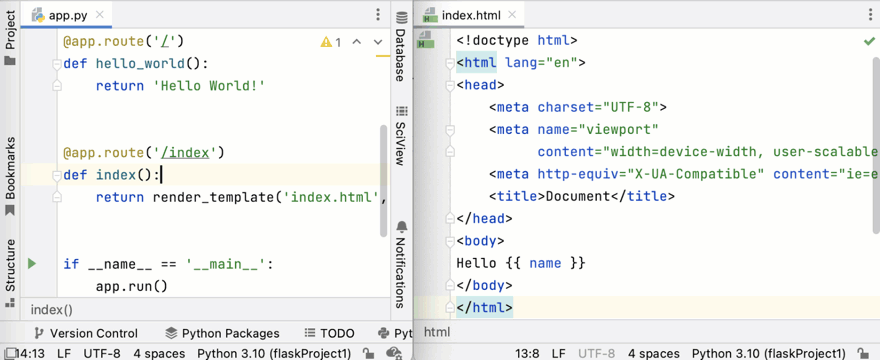Click the hello_world function name
Screen dimensions: 880x360
click(140, 63)
